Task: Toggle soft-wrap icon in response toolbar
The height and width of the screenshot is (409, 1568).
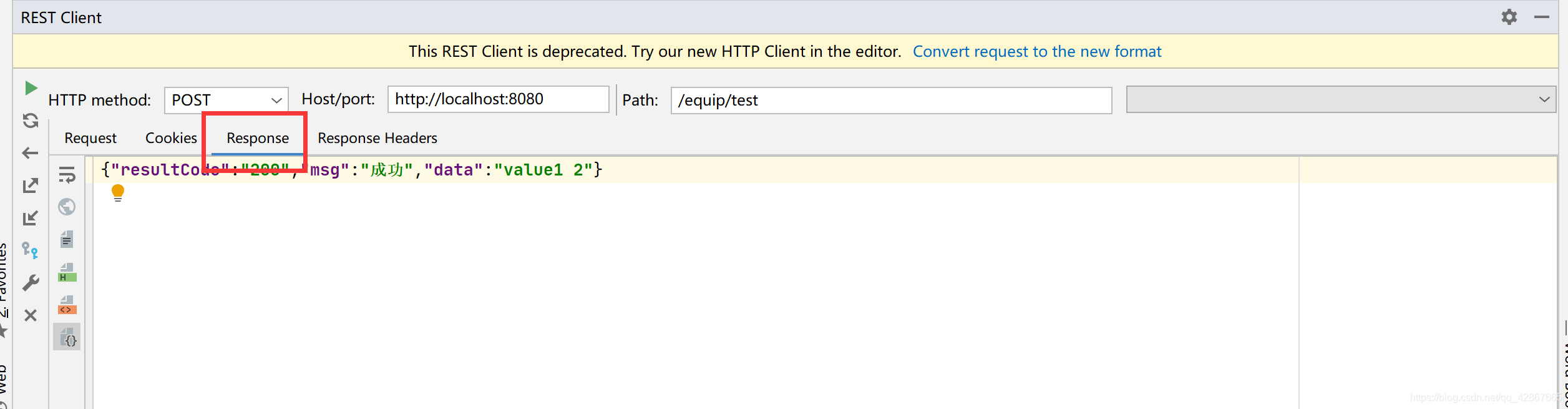Action: (67, 175)
